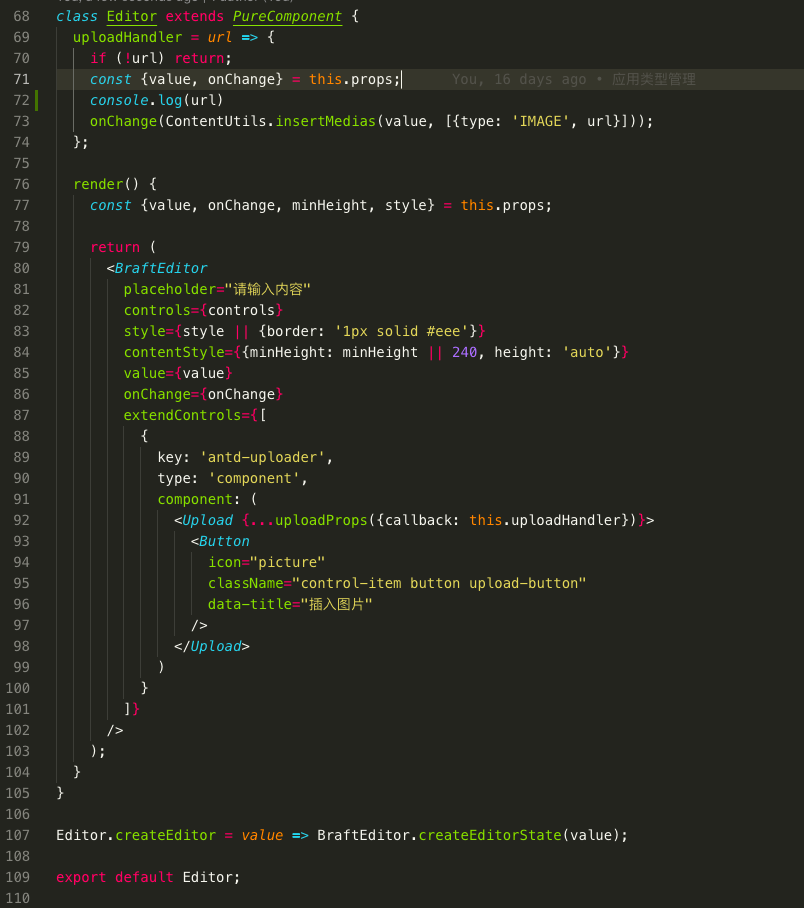804x908 pixels.
Task: Click line number 68 in the gutter
Action: 21,16
